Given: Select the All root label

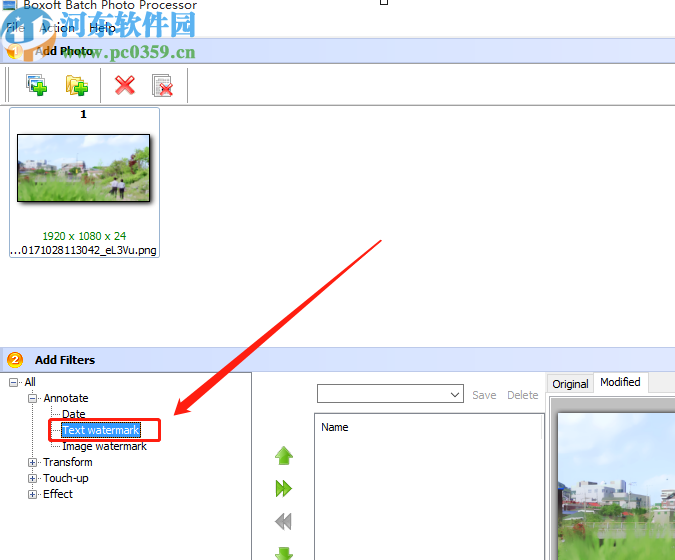Looking at the screenshot, I should pos(30,382).
